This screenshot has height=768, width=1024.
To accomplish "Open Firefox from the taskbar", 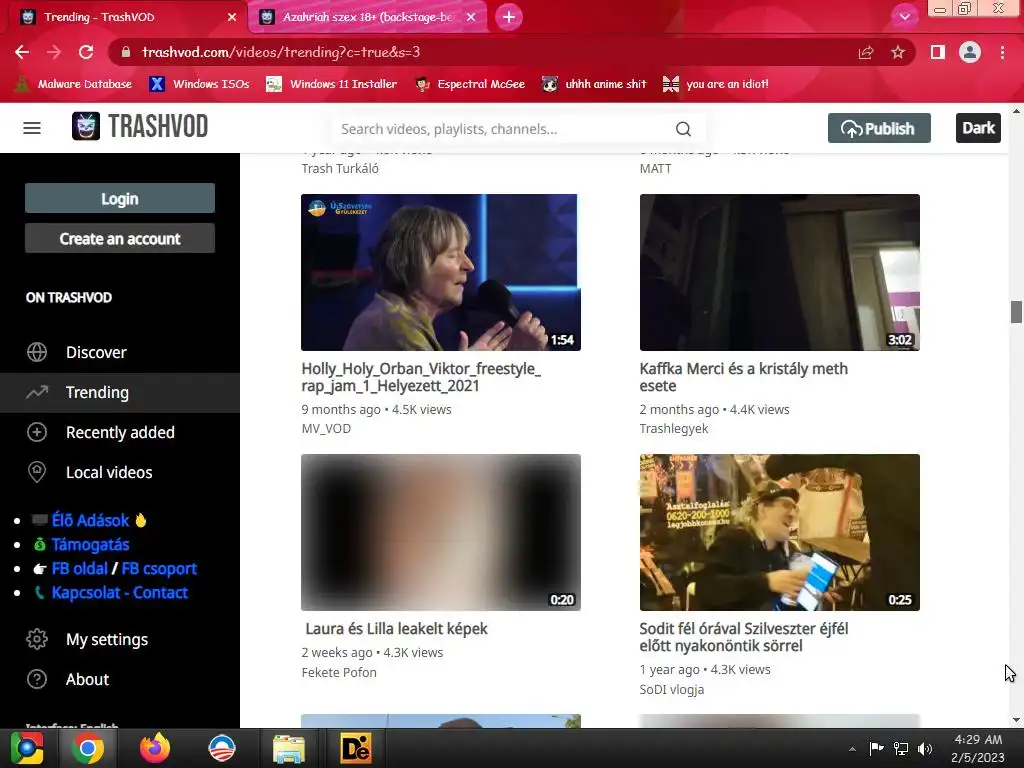I will pyautogui.click(x=155, y=748).
